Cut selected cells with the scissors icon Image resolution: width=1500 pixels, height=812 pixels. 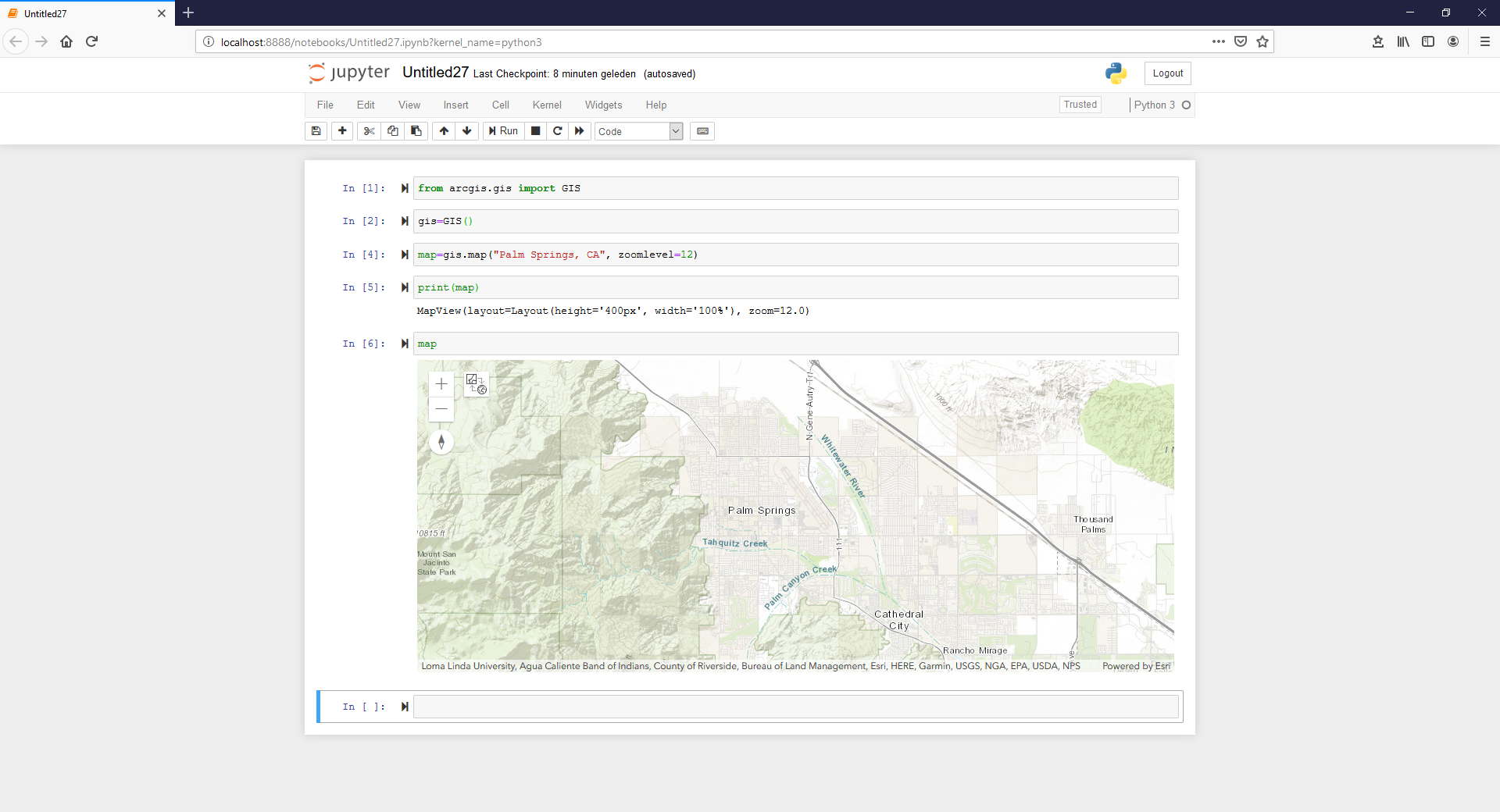(x=369, y=131)
